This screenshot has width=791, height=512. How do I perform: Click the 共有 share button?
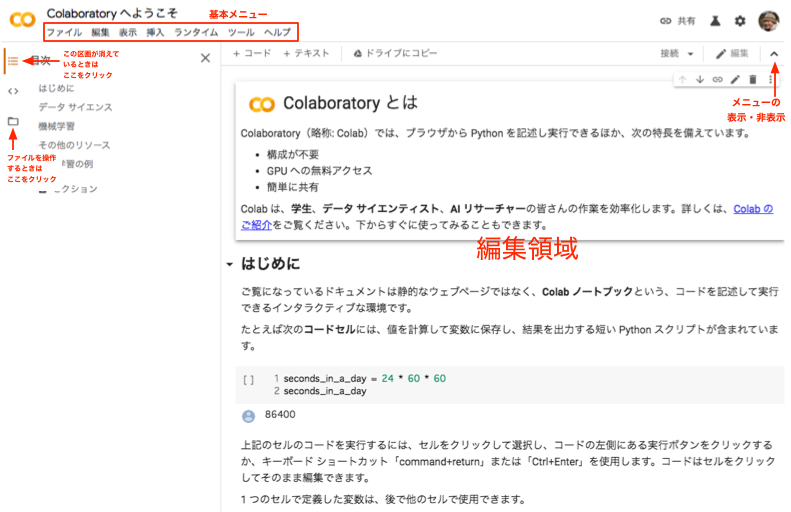tap(678, 20)
